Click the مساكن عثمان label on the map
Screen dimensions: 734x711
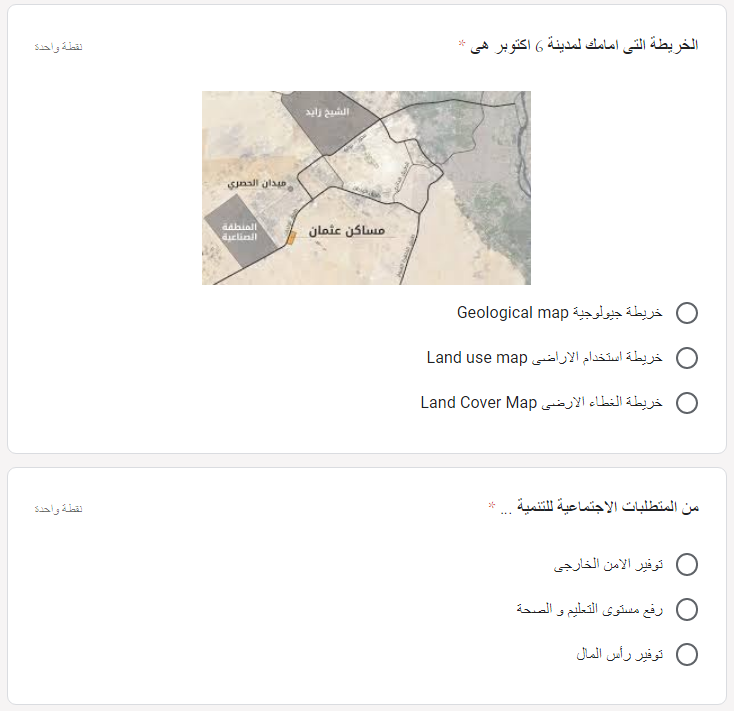(x=347, y=230)
